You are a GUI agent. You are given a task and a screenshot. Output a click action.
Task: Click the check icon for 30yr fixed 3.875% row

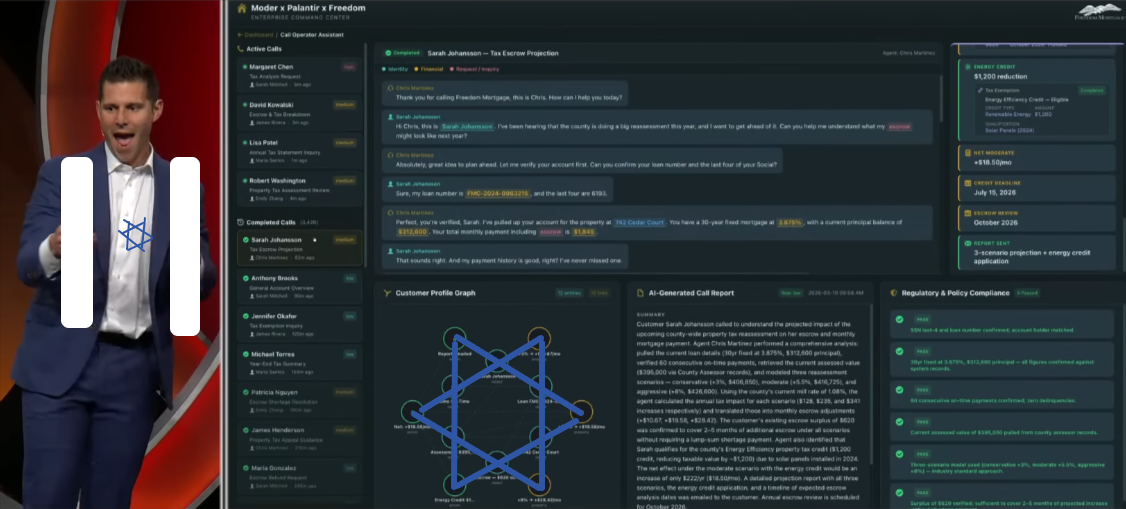pyautogui.click(x=898, y=352)
